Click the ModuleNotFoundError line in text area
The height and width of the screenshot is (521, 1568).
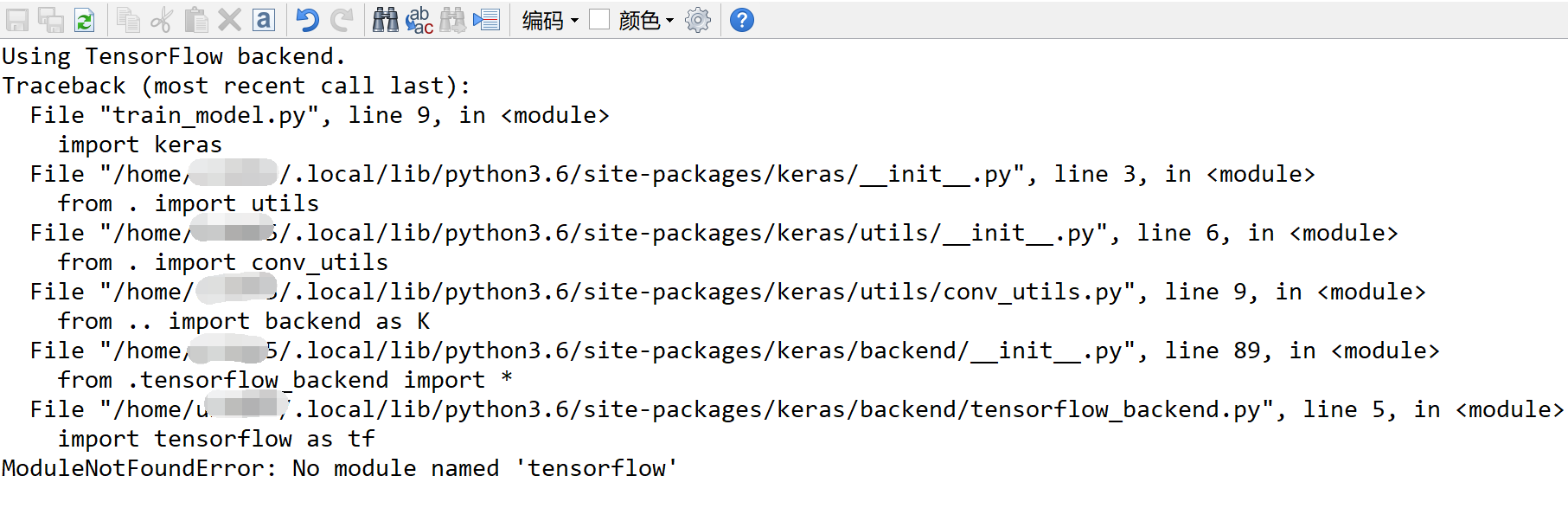tap(340, 468)
